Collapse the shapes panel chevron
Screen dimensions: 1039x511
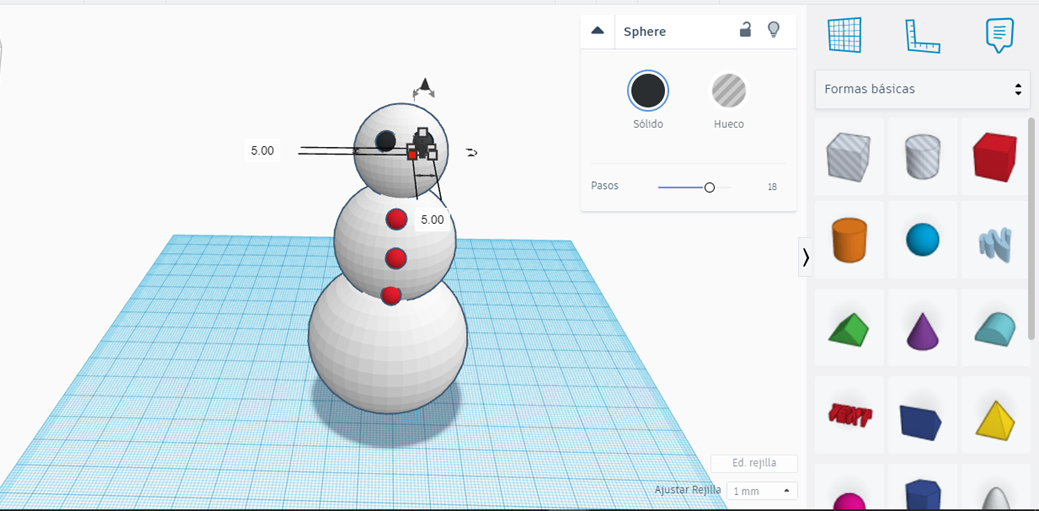[x=805, y=257]
